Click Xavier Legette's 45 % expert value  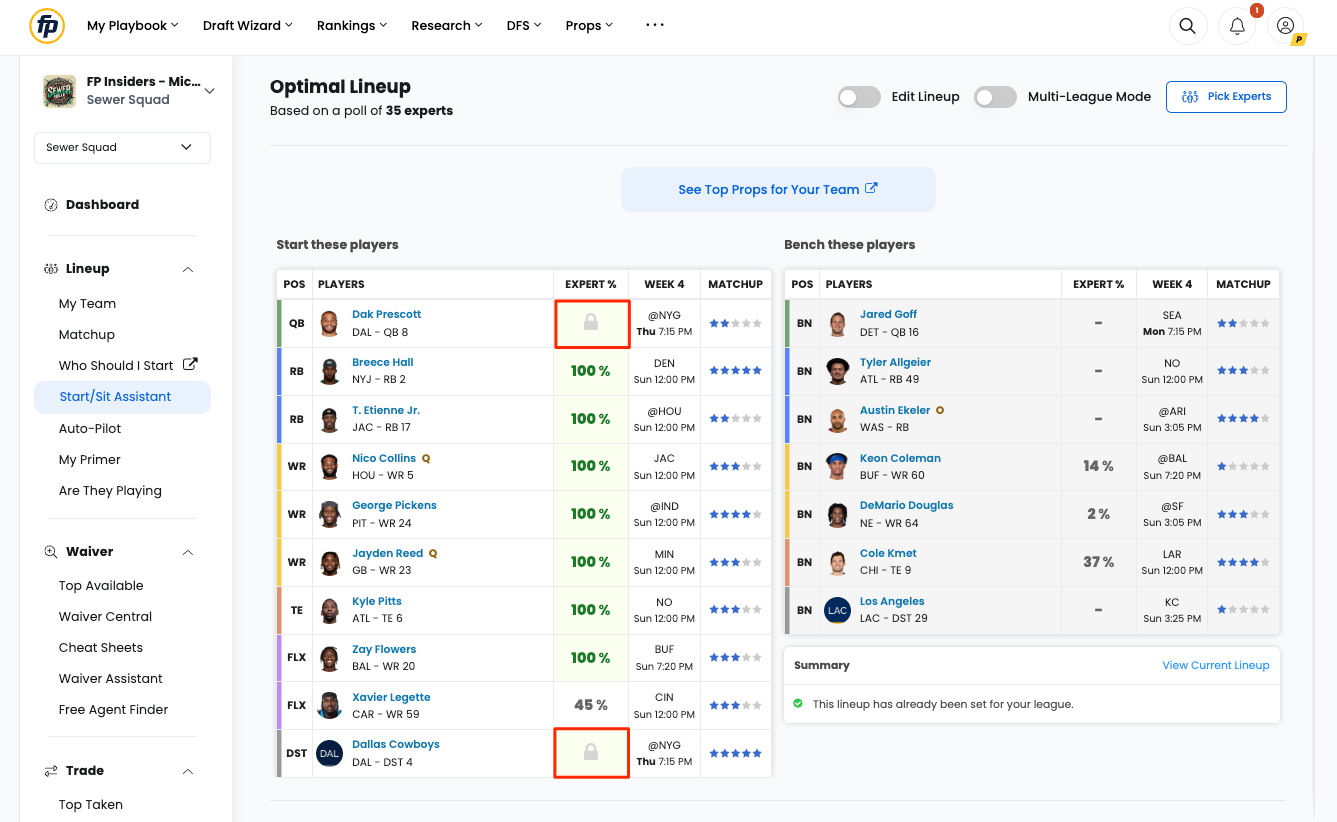(591, 705)
